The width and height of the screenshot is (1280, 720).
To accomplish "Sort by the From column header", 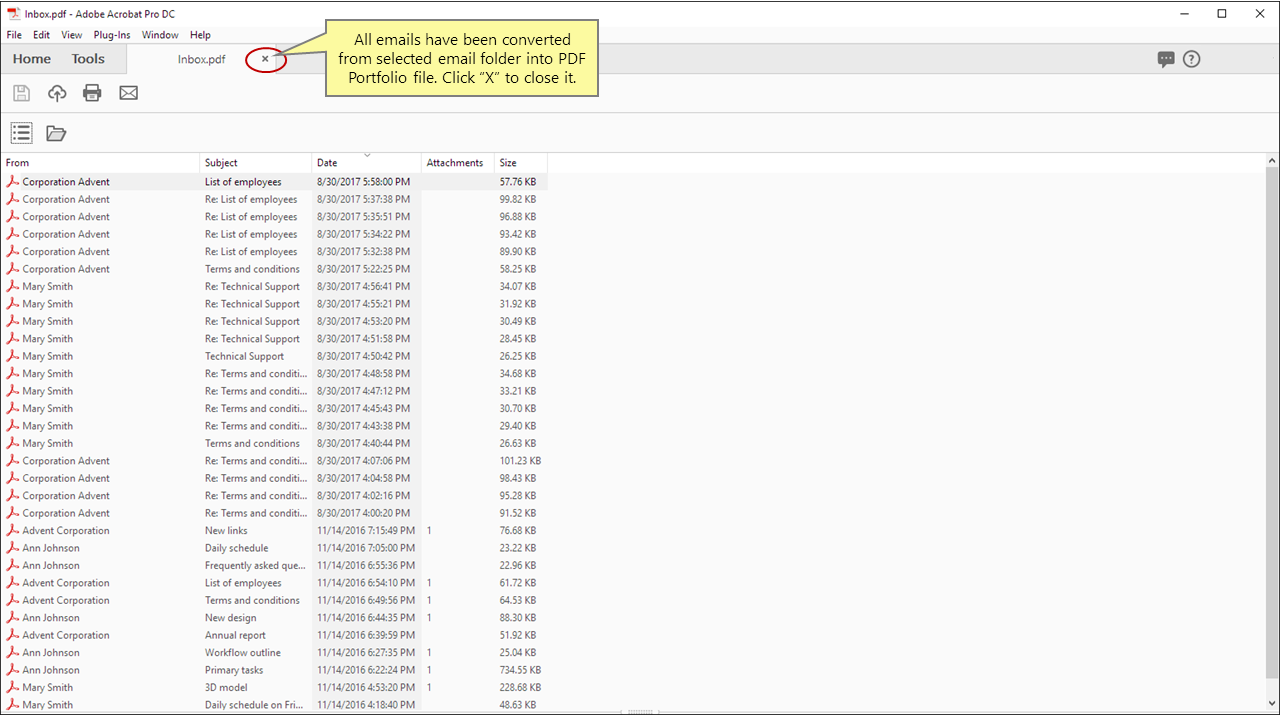I will [100, 162].
